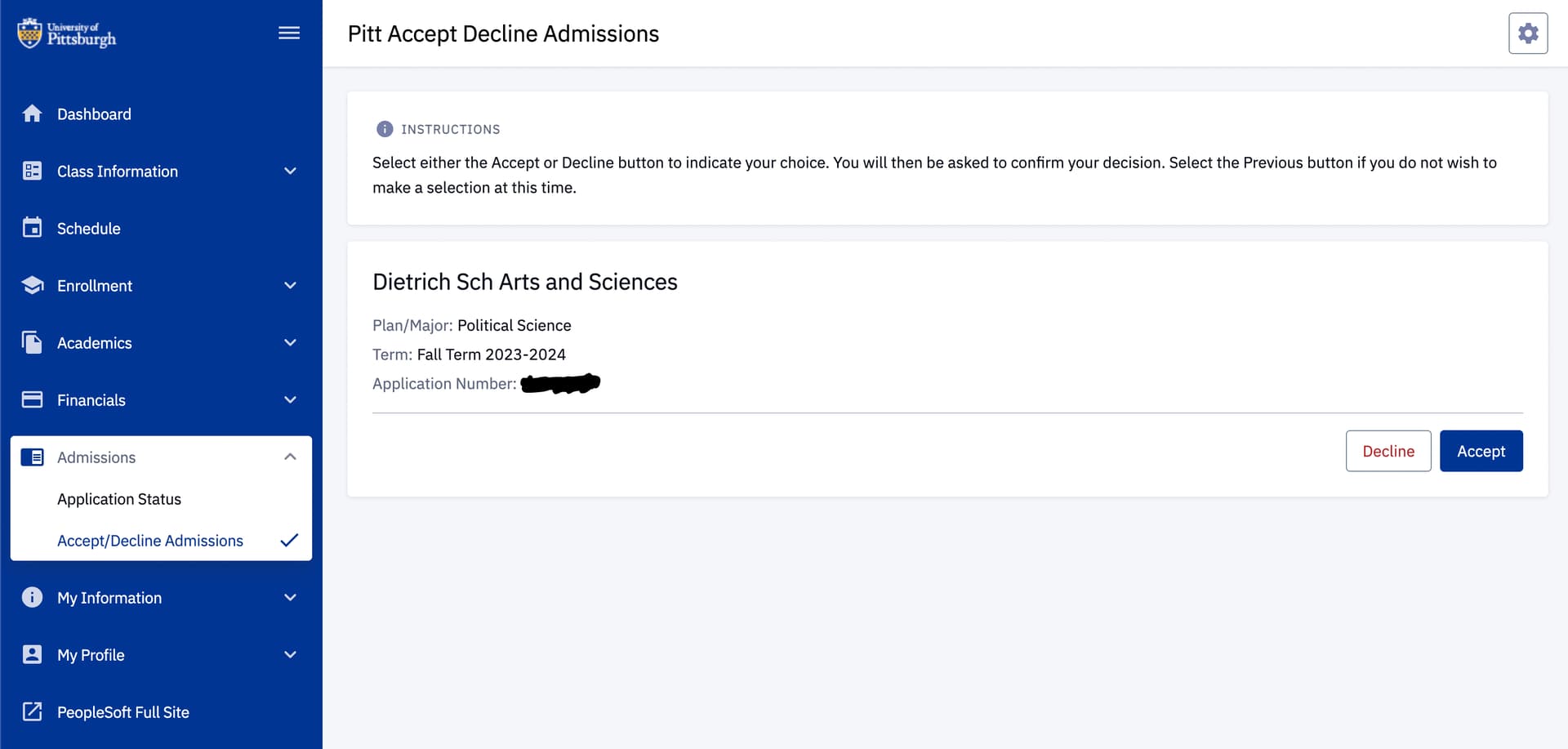Click the Dashboard home icon
This screenshot has width=1568, height=749.
click(32, 114)
